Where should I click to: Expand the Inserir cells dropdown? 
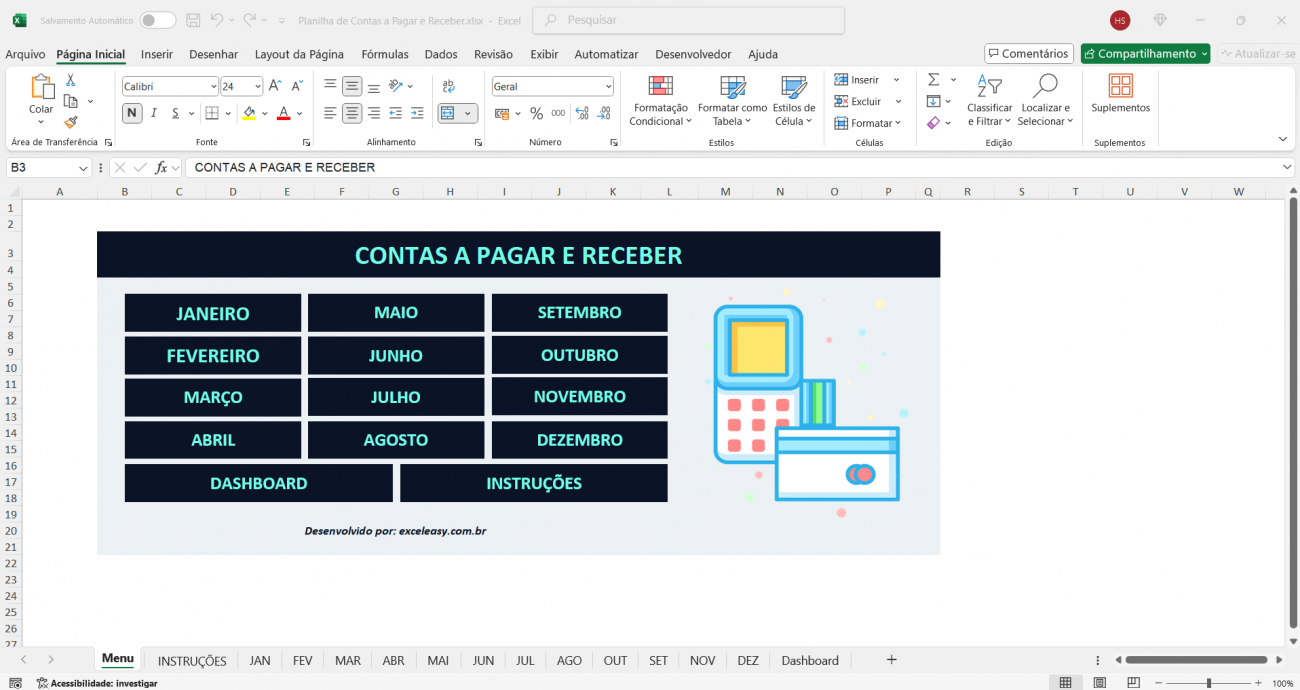pos(896,80)
